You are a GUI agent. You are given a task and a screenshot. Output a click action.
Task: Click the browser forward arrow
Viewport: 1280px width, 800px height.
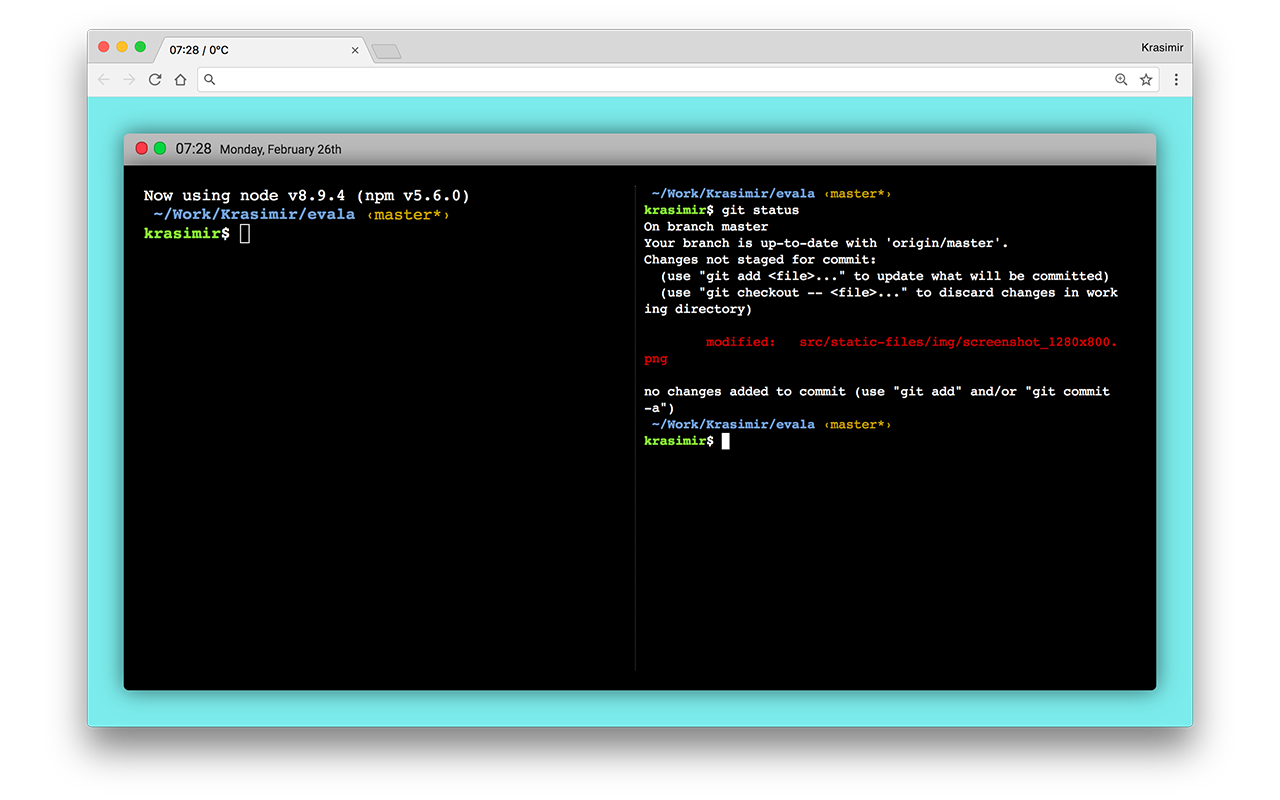click(129, 80)
